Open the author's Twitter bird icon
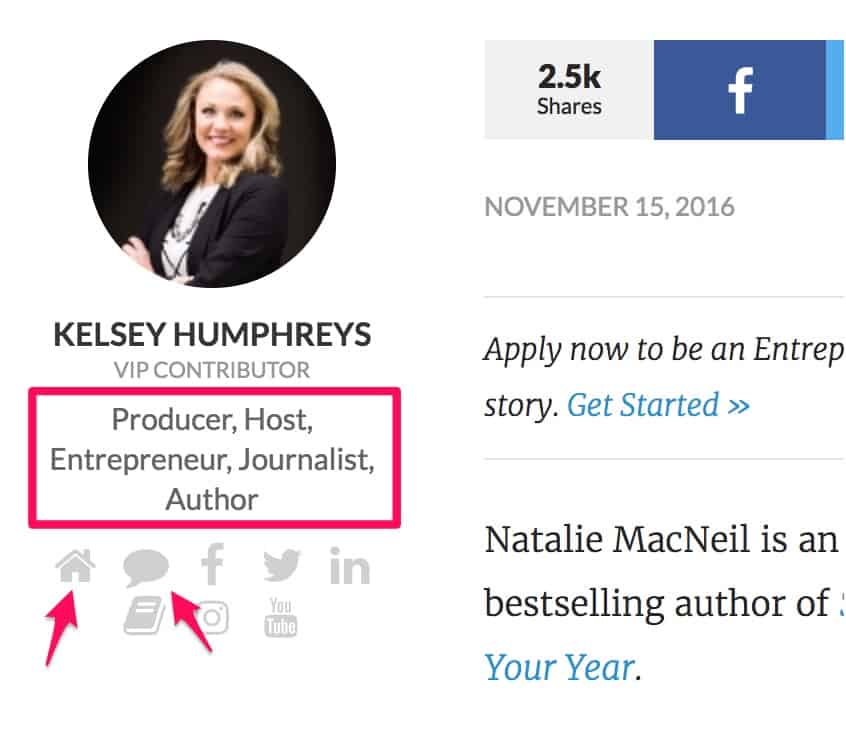The image size is (846, 734). coord(282,567)
